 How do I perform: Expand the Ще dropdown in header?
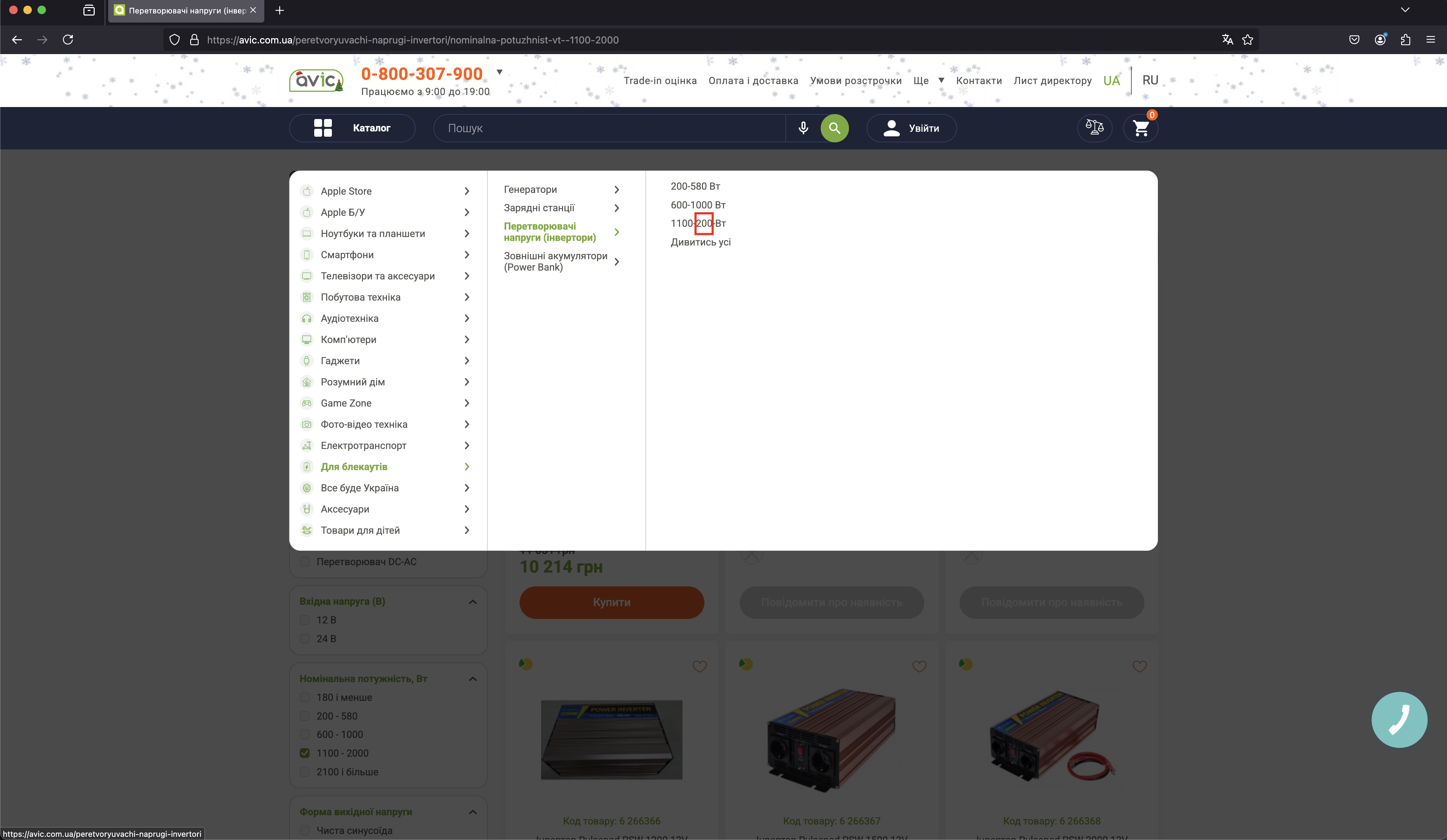[928, 80]
